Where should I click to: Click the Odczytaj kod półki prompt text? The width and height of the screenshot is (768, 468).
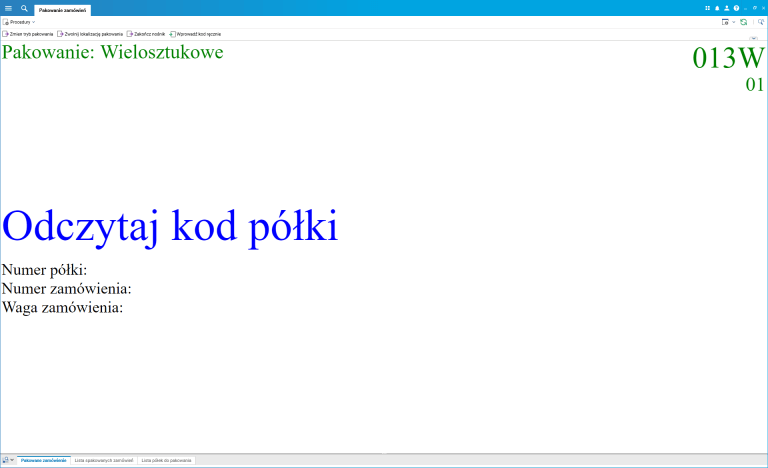click(170, 227)
